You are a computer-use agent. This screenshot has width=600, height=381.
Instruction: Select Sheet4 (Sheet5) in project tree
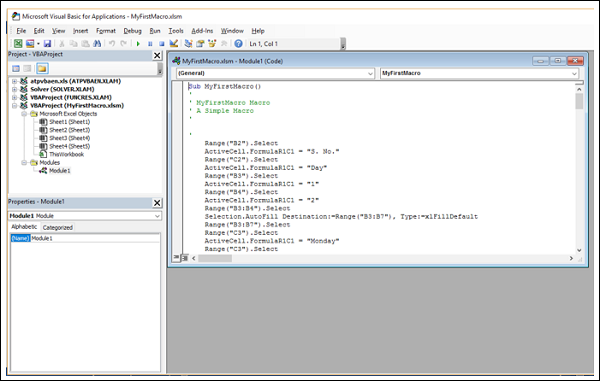coord(69,146)
